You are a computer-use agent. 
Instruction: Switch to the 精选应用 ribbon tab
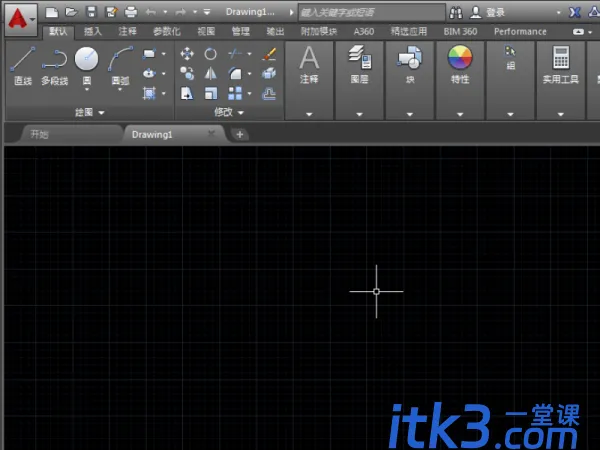pyautogui.click(x=409, y=31)
